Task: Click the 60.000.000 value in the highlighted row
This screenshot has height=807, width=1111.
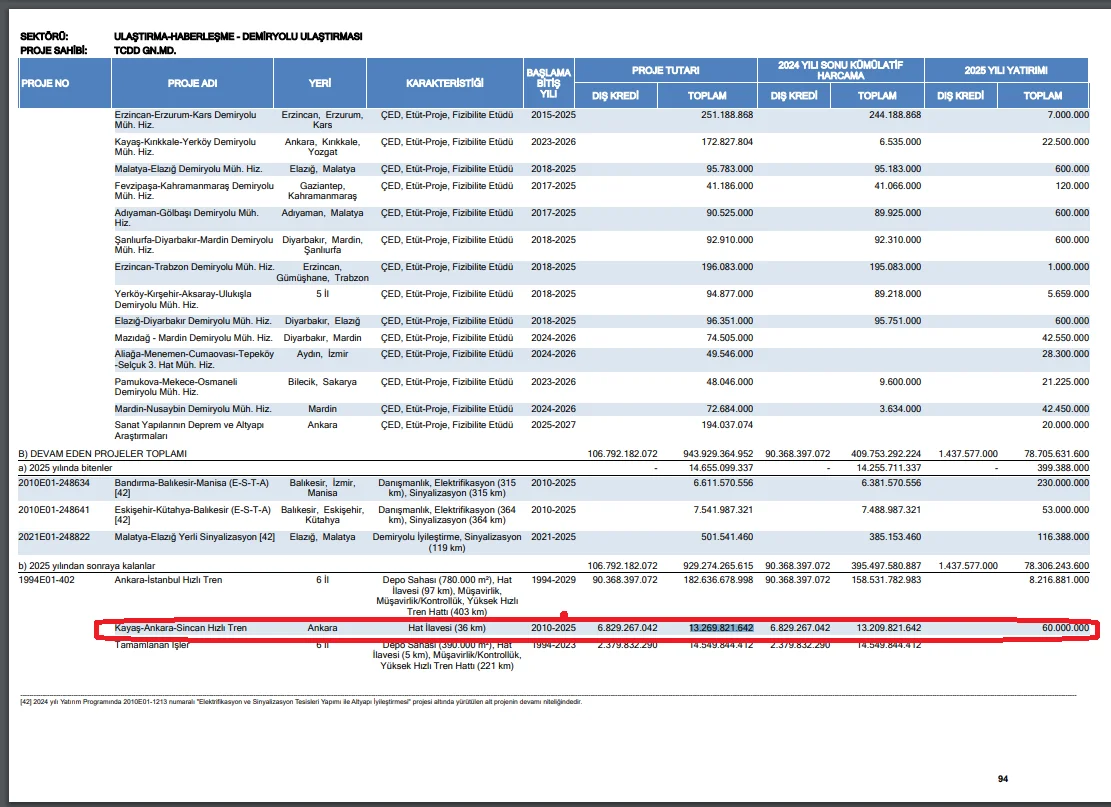Action: (1061, 628)
